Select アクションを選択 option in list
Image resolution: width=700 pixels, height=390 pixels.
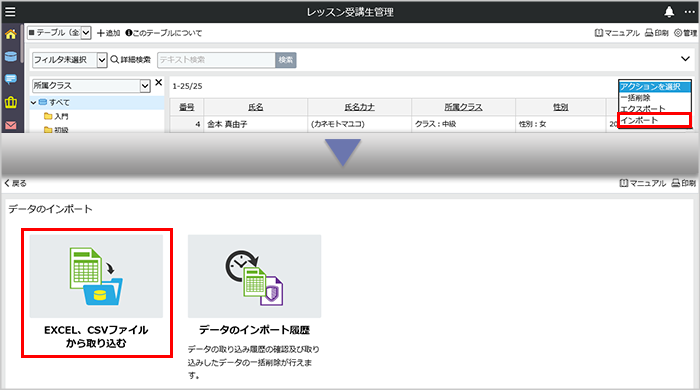[x=654, y=87]
